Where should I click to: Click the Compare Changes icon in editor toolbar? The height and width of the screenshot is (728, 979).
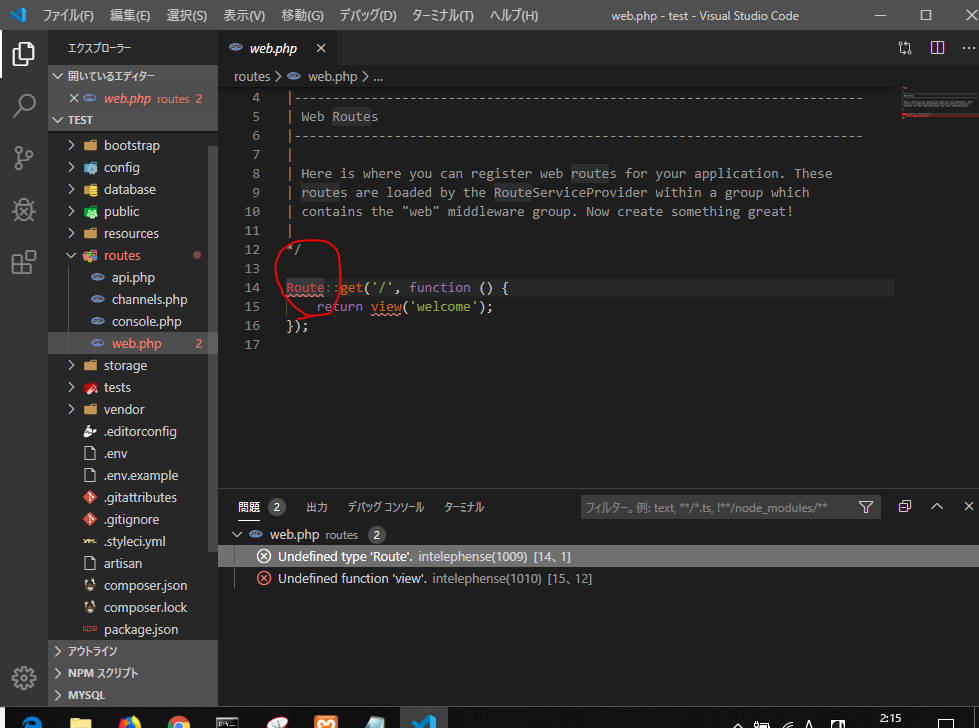905,48
